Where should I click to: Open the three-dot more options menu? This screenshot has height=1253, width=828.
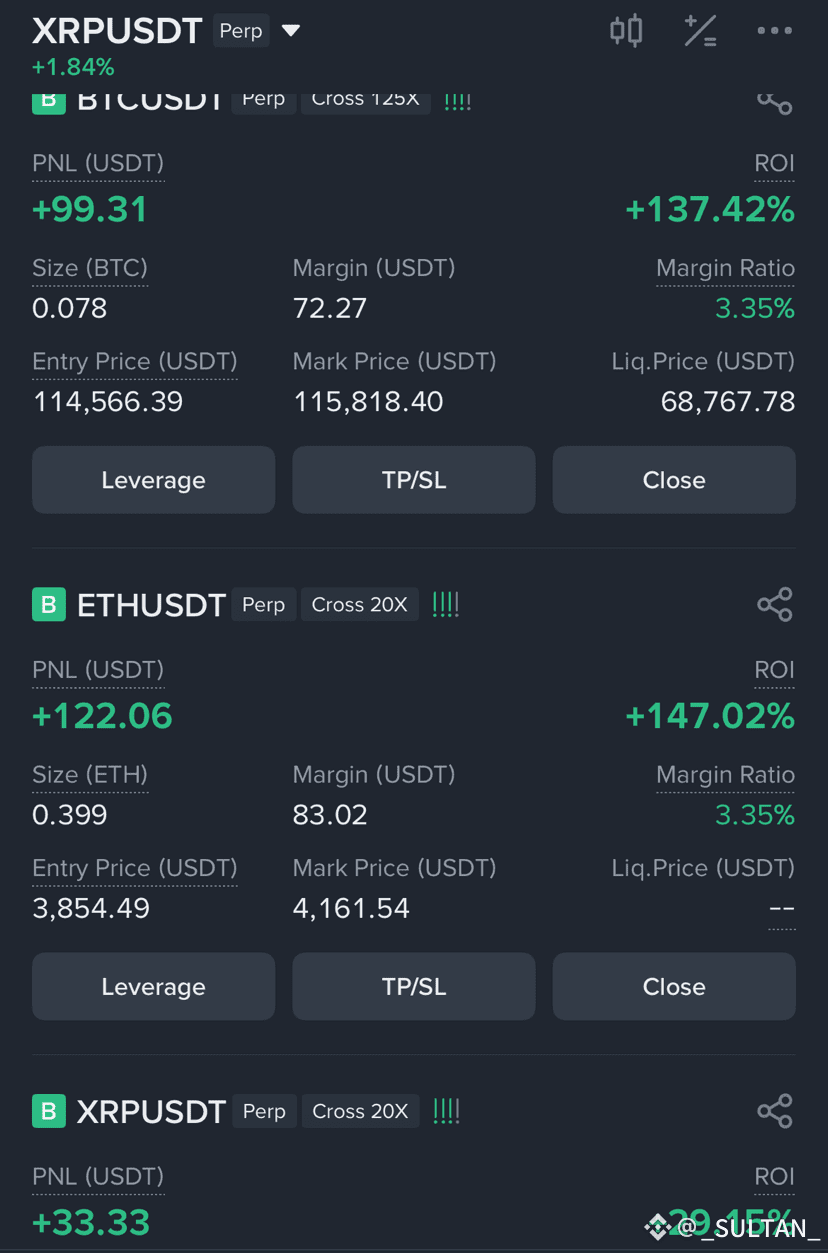point(774,31)
